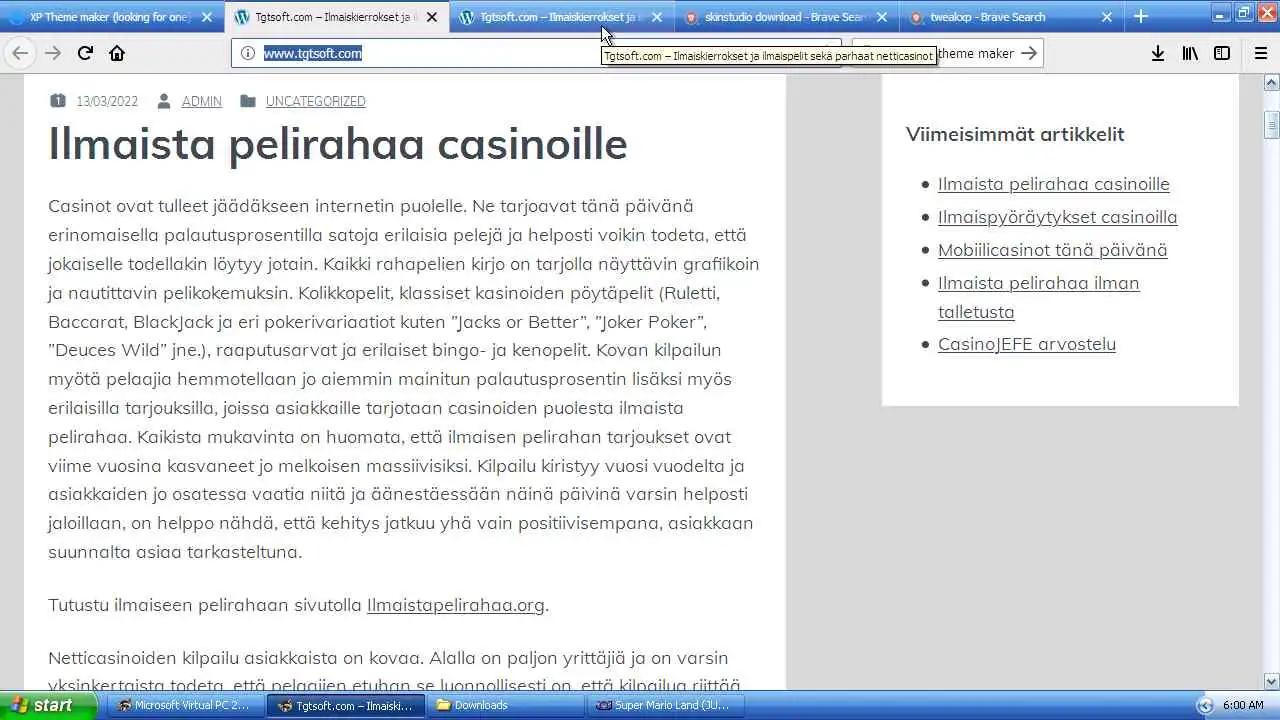Open the UNCATEGORIZED category link

tap(316, 101)
